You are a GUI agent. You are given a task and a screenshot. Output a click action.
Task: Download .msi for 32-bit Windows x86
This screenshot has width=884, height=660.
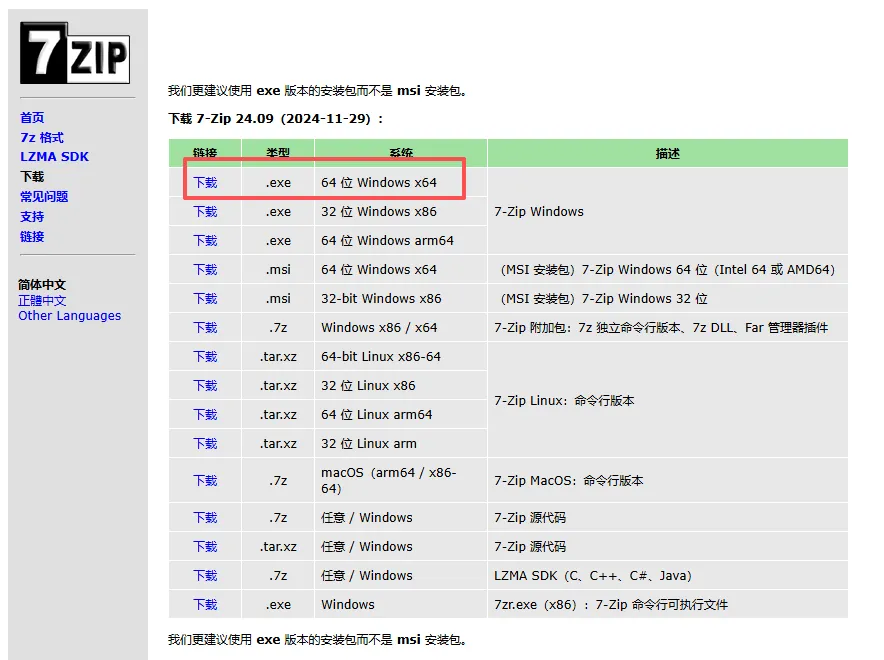(x=205, y=299)
